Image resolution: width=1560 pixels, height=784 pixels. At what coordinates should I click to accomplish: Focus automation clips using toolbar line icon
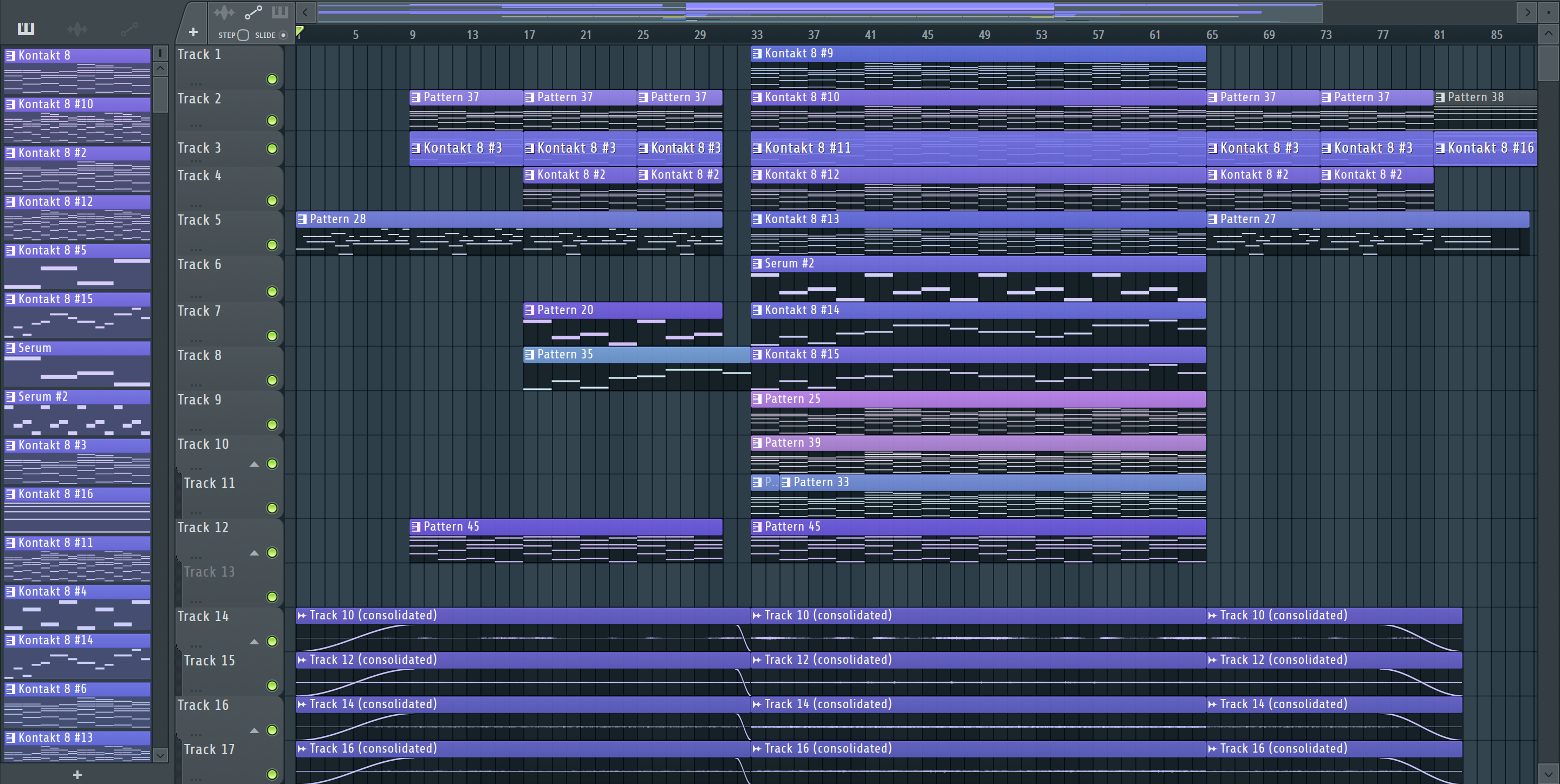253,12
